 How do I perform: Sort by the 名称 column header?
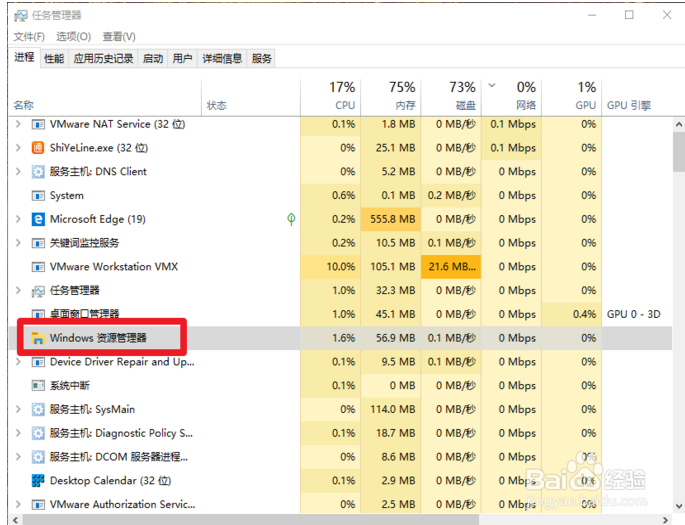[105, 97]
